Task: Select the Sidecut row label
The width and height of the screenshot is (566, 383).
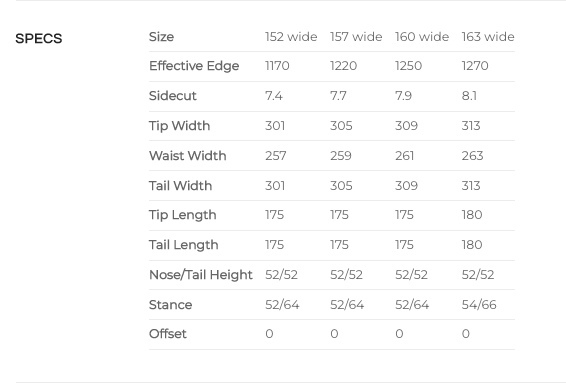Action: coord(173,96)
